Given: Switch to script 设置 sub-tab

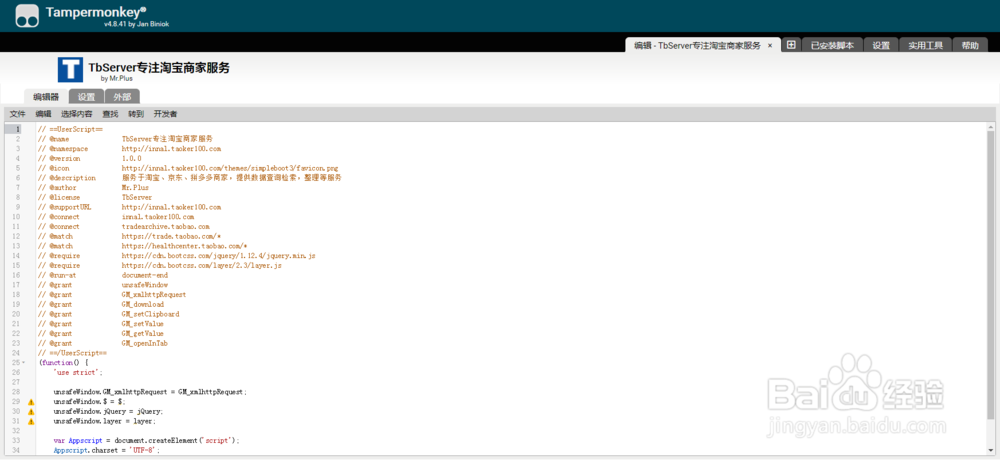Looking at the screenshot, I should (x=86, y=97).
